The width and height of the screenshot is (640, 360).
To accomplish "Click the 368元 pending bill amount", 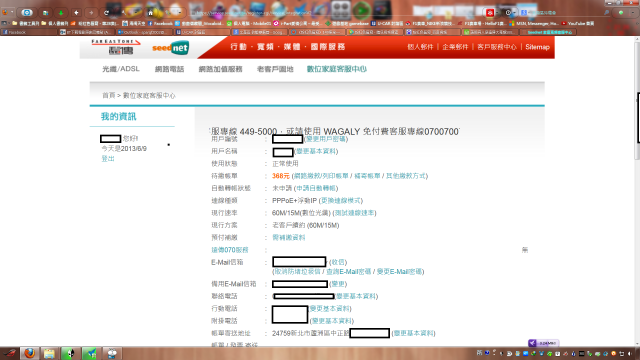I will click(281, 176).
